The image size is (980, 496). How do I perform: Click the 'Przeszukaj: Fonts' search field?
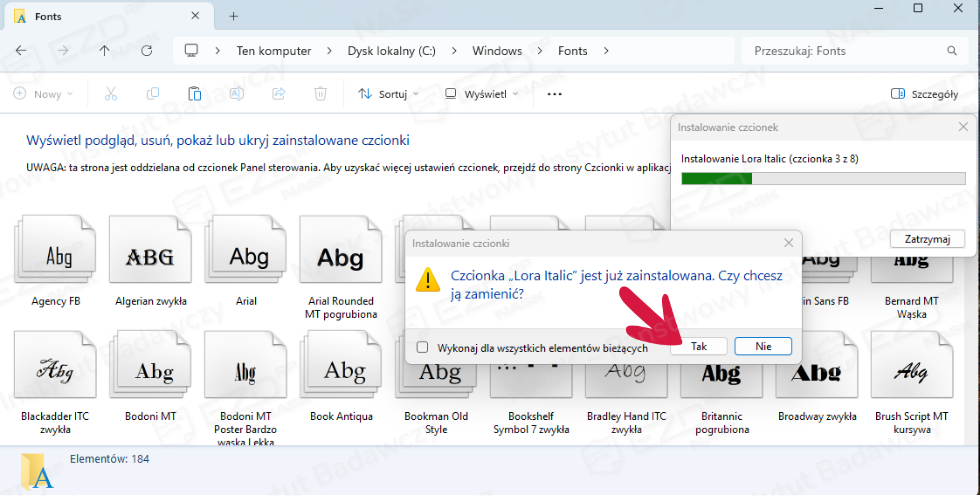pos(850,51)
